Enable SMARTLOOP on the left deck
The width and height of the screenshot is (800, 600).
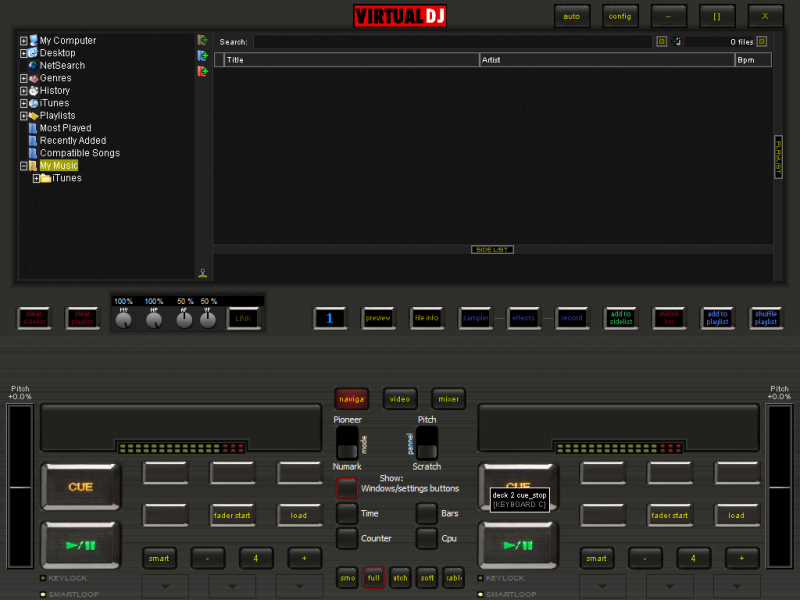pyautogui.click(x=43, y=594)
